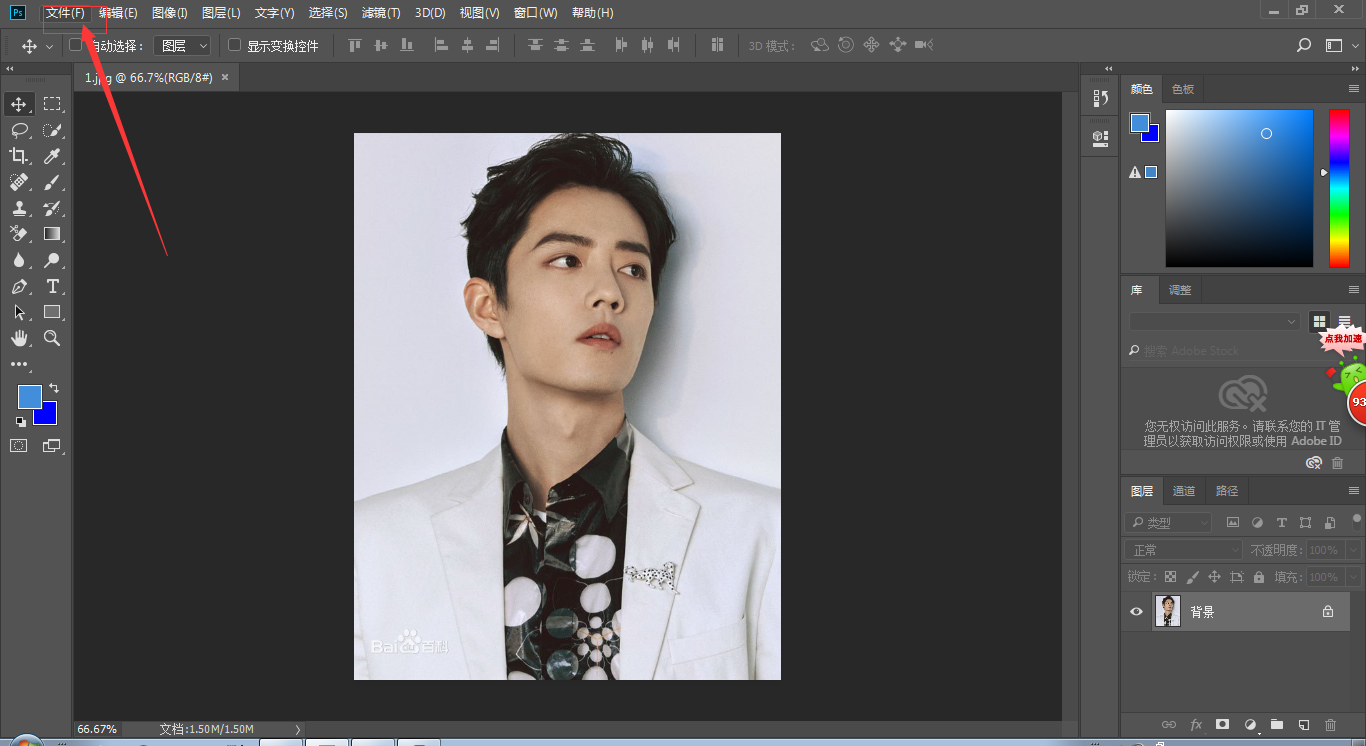
Task: Select the Horizontal Type tool
Action: 52,286
